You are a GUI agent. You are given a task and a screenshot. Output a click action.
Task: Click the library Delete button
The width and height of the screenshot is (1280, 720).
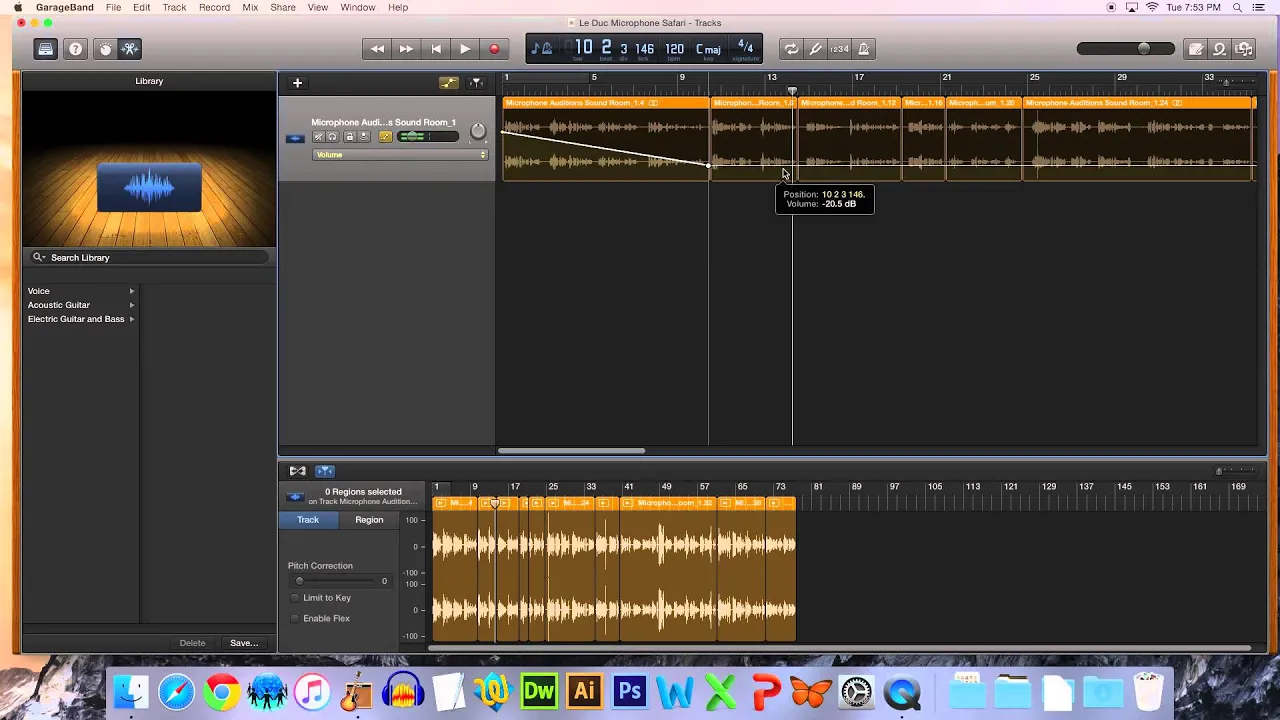click(x=192, y=643)
